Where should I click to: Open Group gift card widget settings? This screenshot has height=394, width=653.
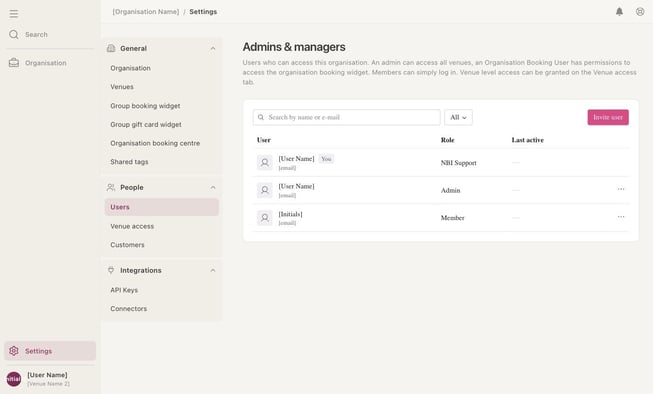[x=146, y=125]
